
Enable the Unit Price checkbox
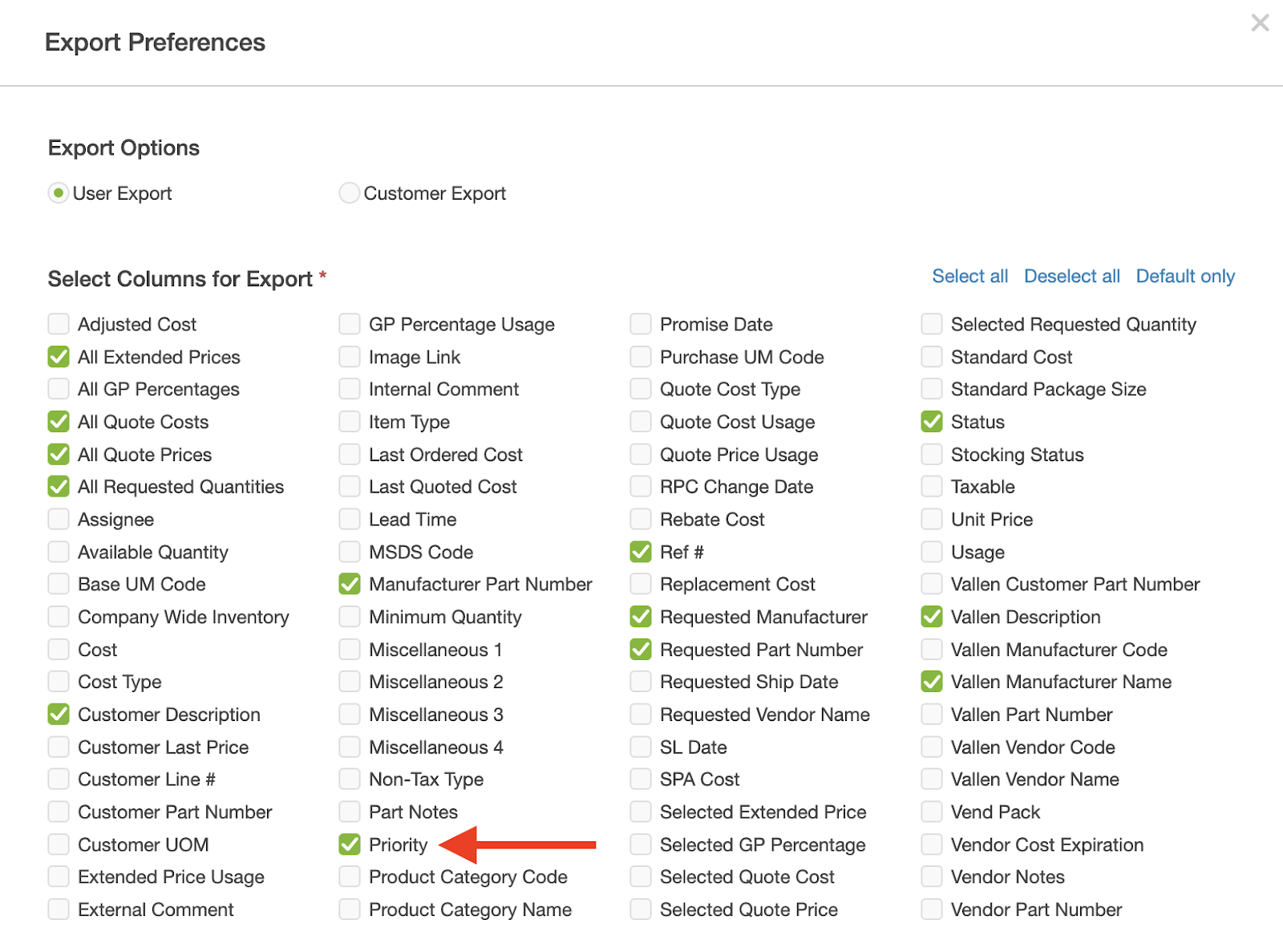tap(932, 520)
